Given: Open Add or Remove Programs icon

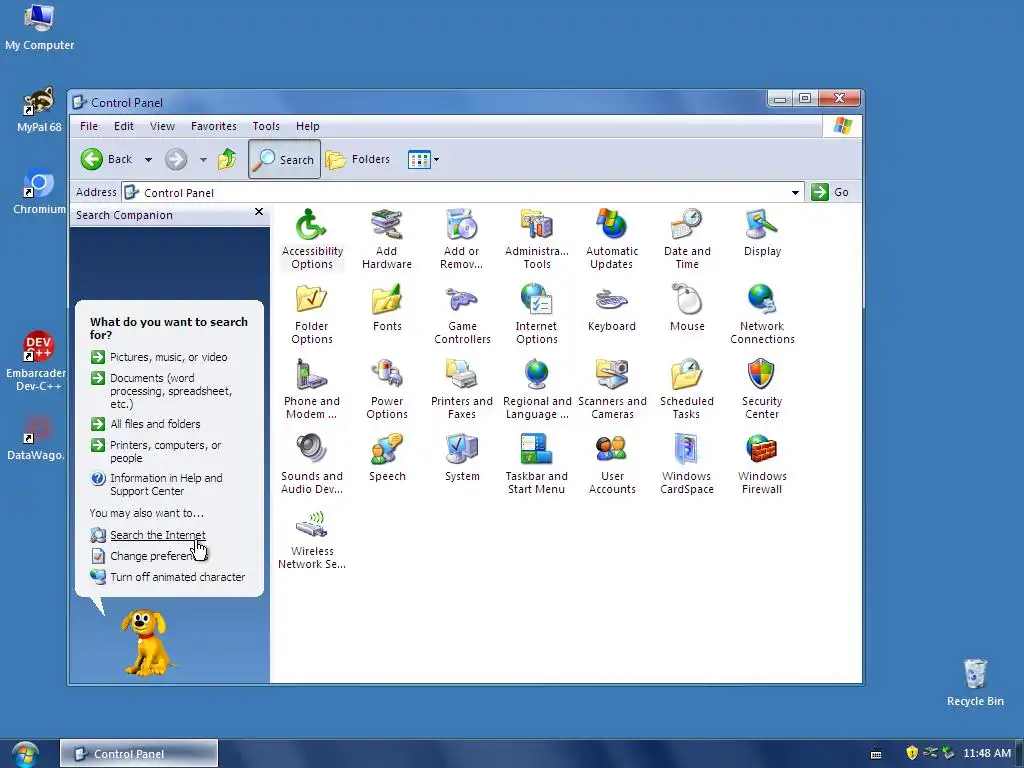Looking at the screenshot, I should [x=462, y=238].
